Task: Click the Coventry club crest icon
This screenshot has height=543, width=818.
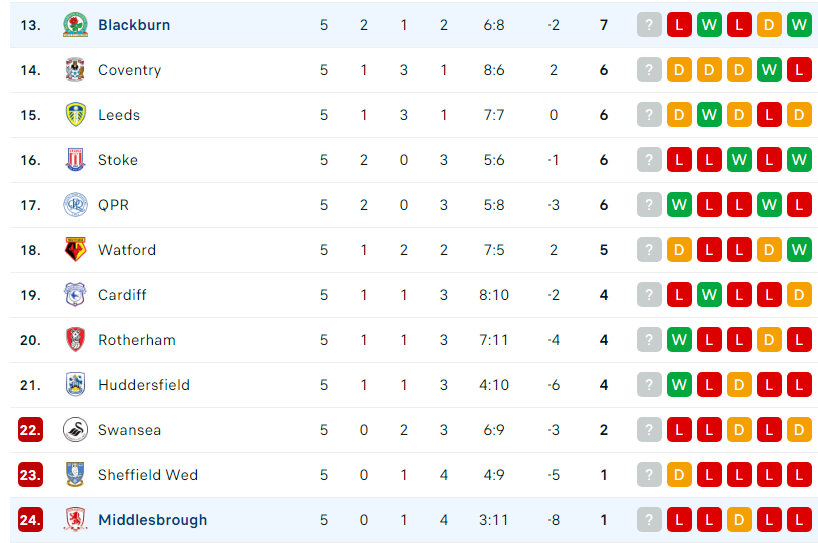Action: [75, 69]
